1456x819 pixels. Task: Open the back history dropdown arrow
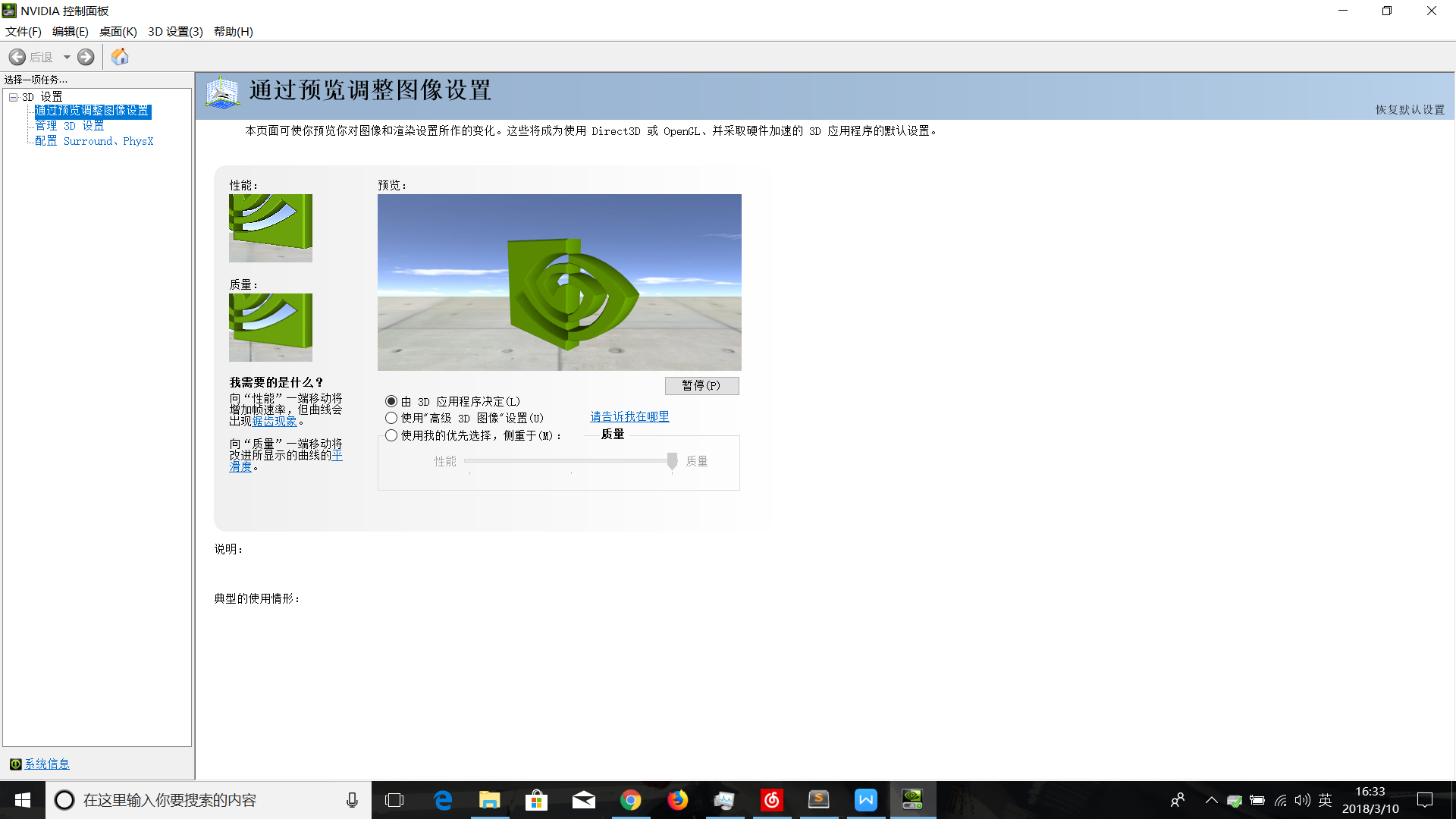[x=67, y=57]
